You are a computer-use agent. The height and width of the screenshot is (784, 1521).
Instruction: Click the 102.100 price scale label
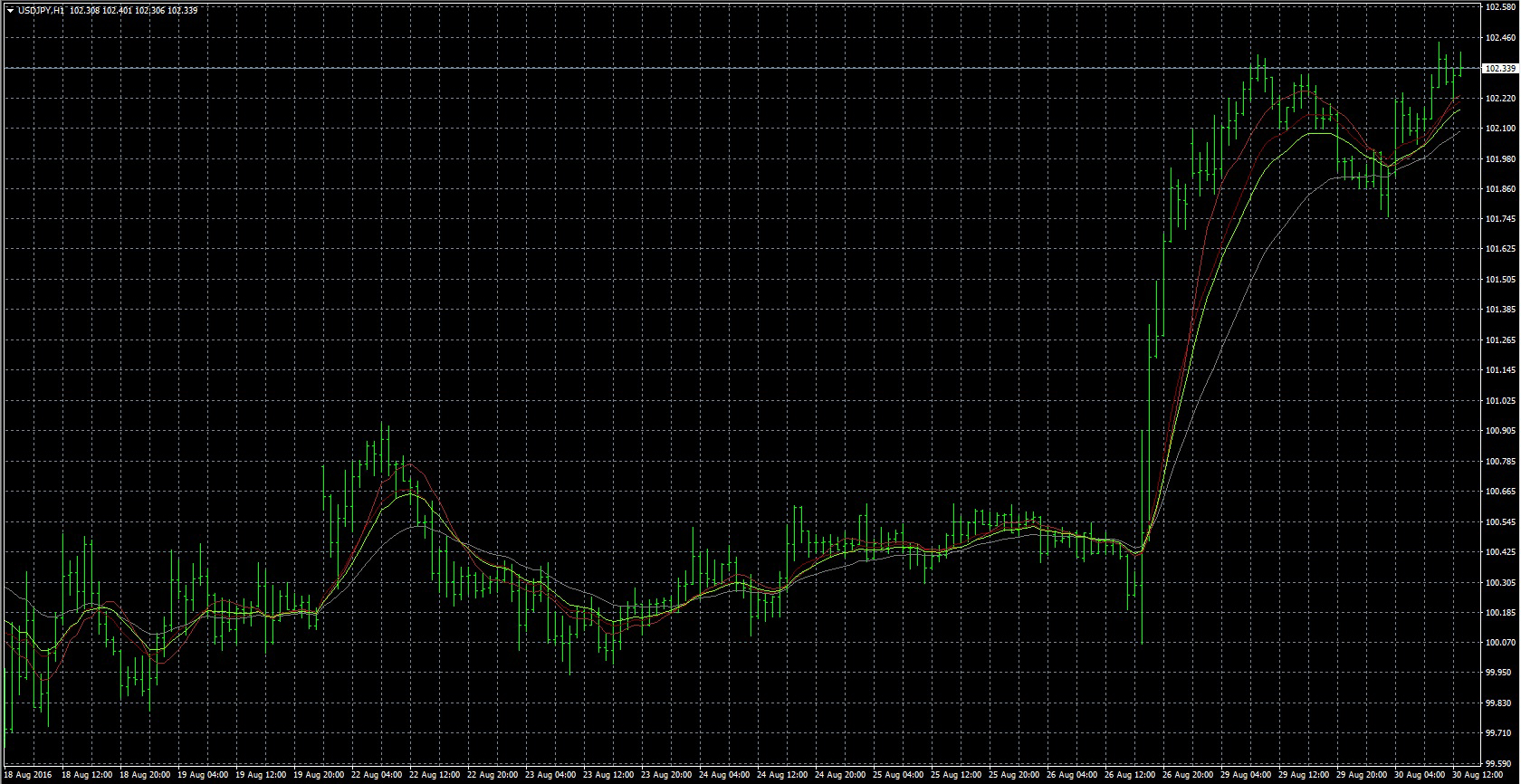pos(1501,129)
